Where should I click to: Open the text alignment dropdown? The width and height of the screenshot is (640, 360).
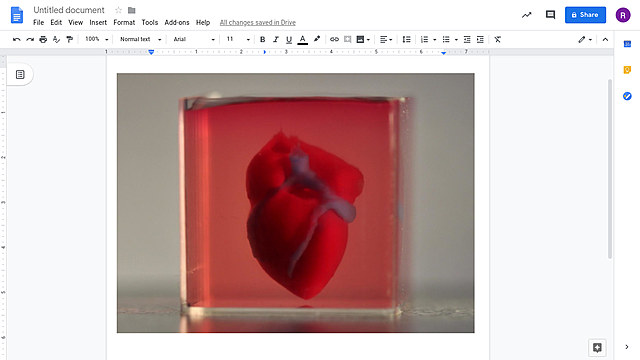pos(386,39)
